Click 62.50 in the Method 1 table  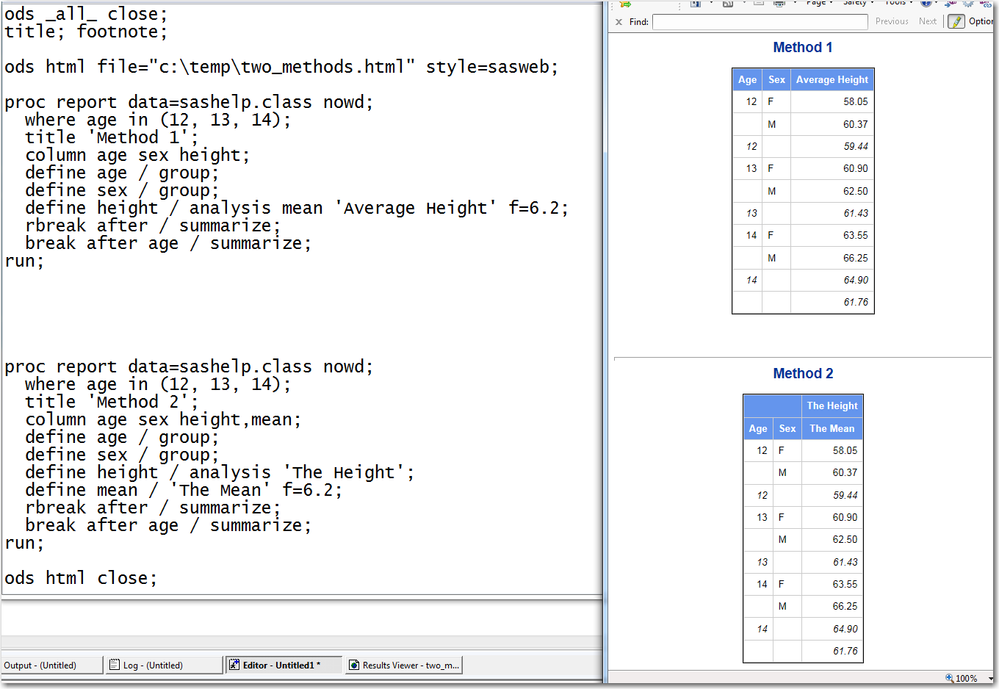coord(855,191)
